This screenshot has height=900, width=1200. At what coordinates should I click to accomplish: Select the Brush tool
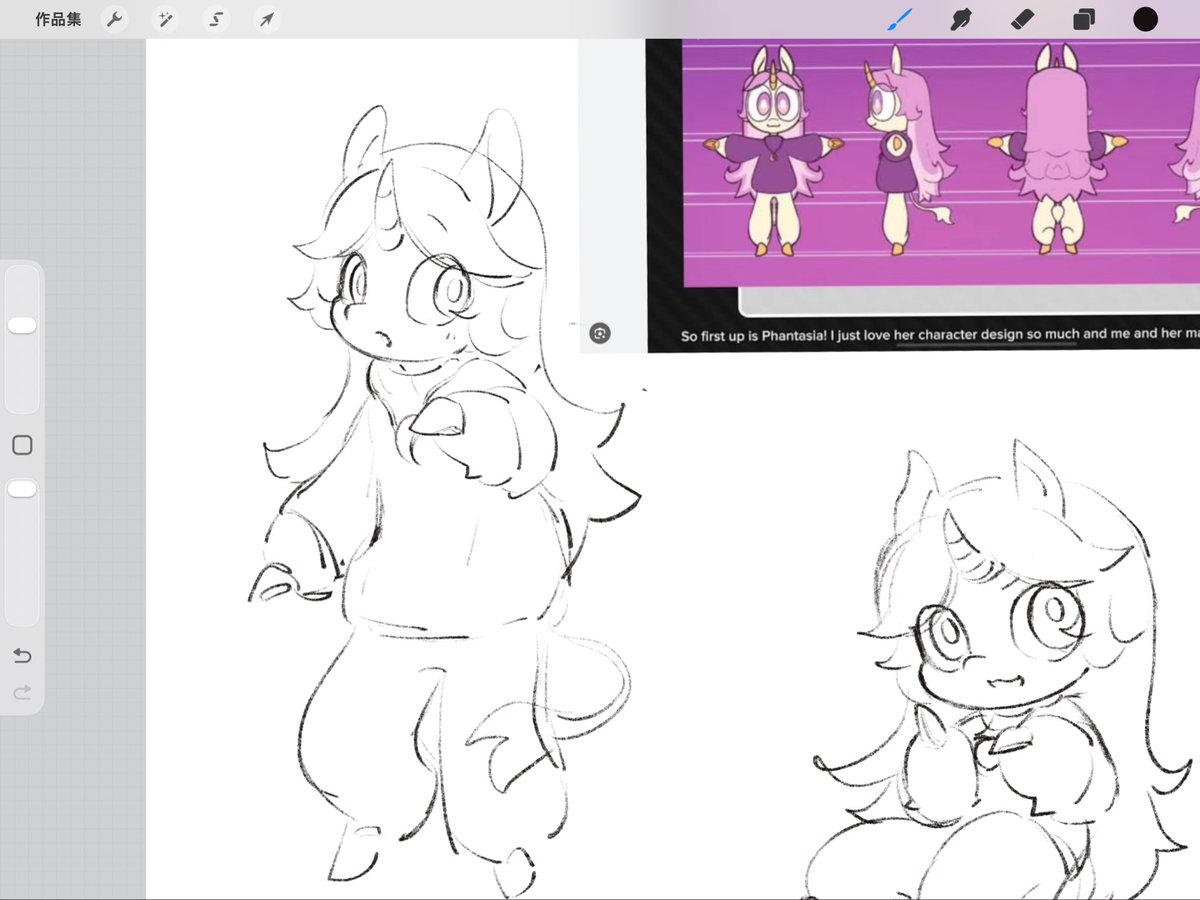click(x=901, y=19)
